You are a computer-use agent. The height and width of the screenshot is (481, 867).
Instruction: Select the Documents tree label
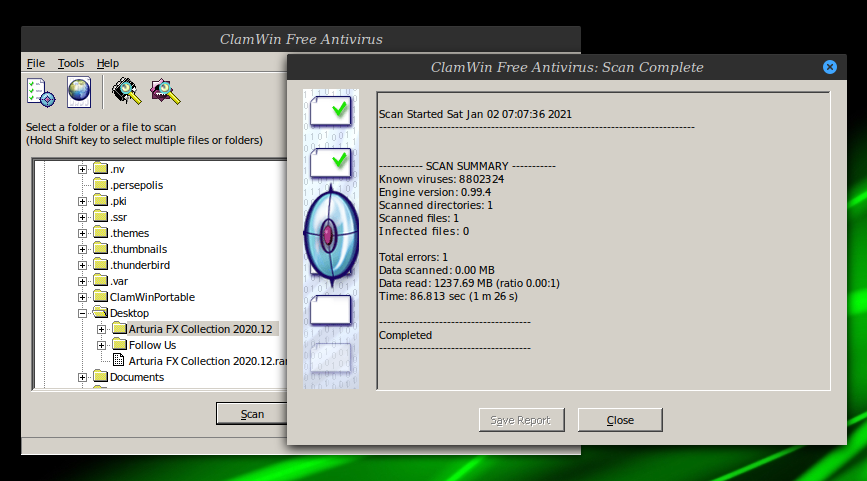click(x=137, y=377)
